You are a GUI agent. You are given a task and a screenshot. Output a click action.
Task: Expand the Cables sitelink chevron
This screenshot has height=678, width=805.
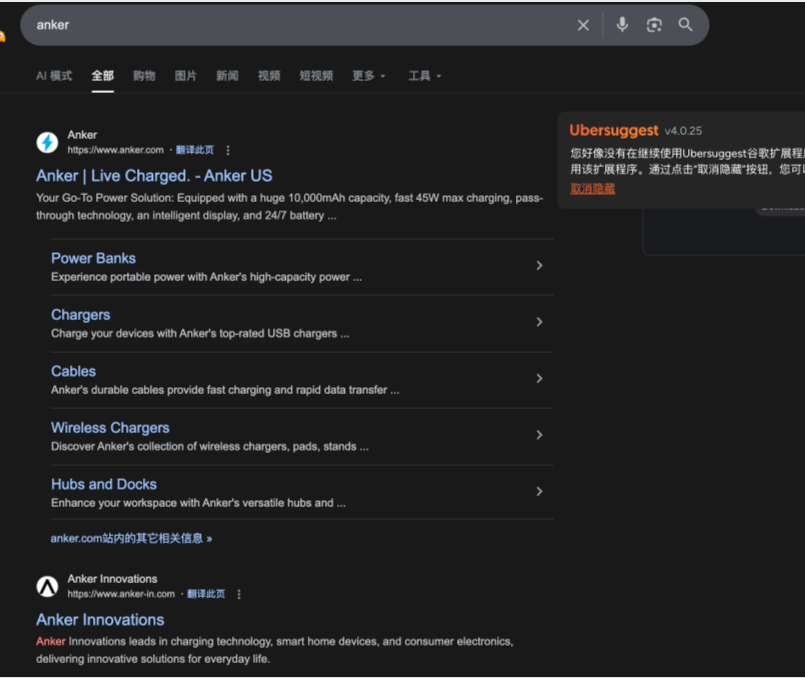coord(539,379)
